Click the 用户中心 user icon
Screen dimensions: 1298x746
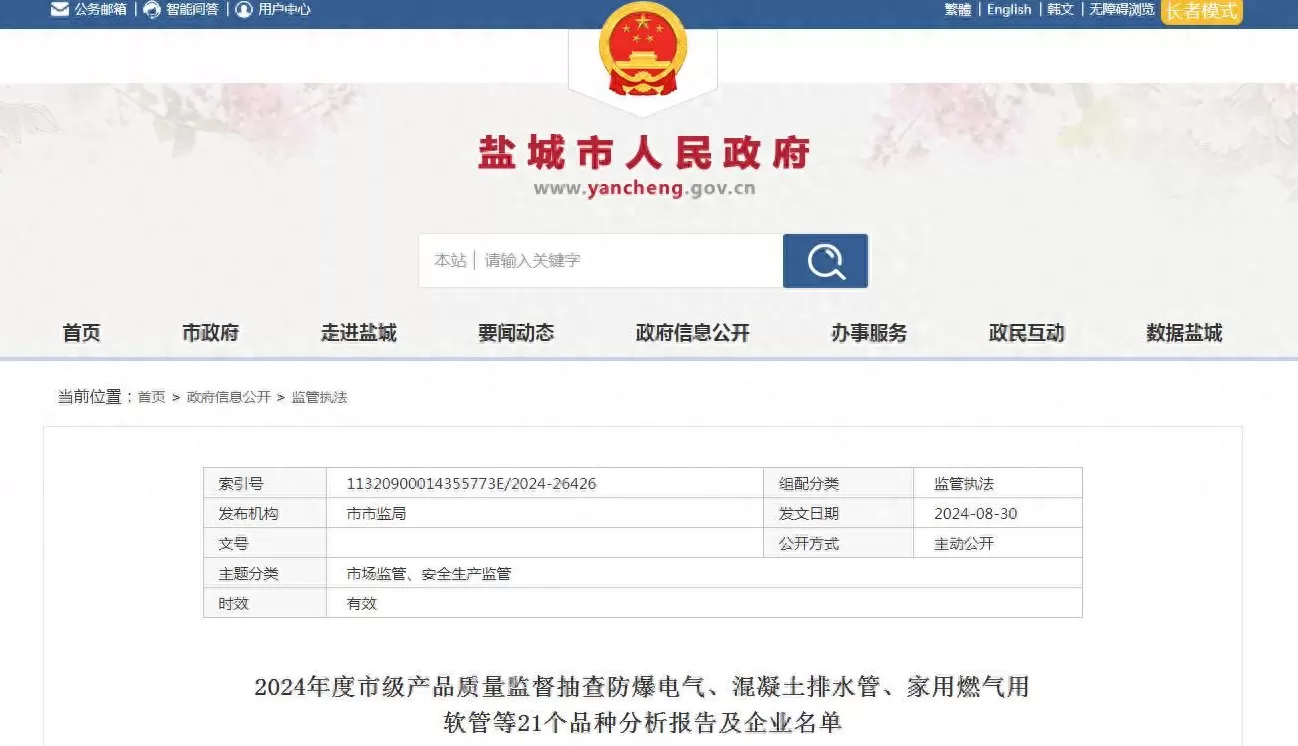point(244,10)
